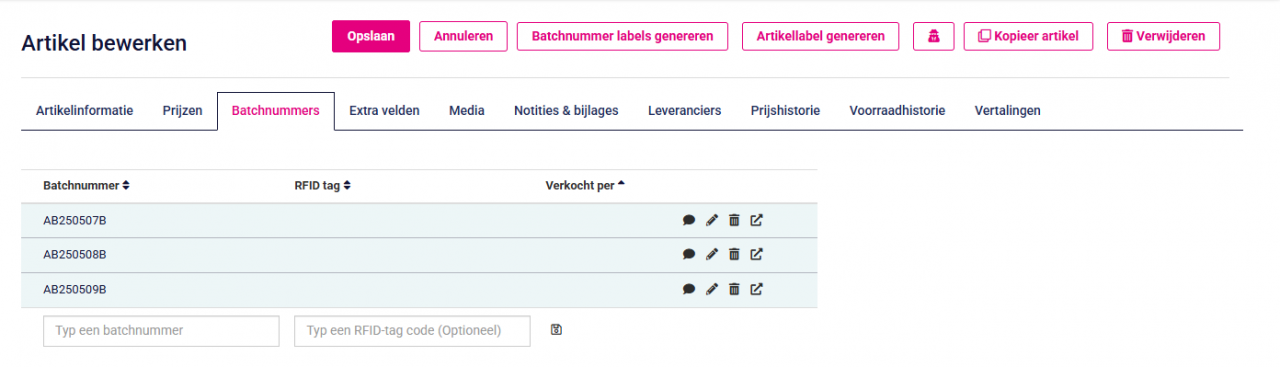Screen dimensions: 1280x367
Task: Open comment icon for batch AB250507B
Action: tap(689, 221)
